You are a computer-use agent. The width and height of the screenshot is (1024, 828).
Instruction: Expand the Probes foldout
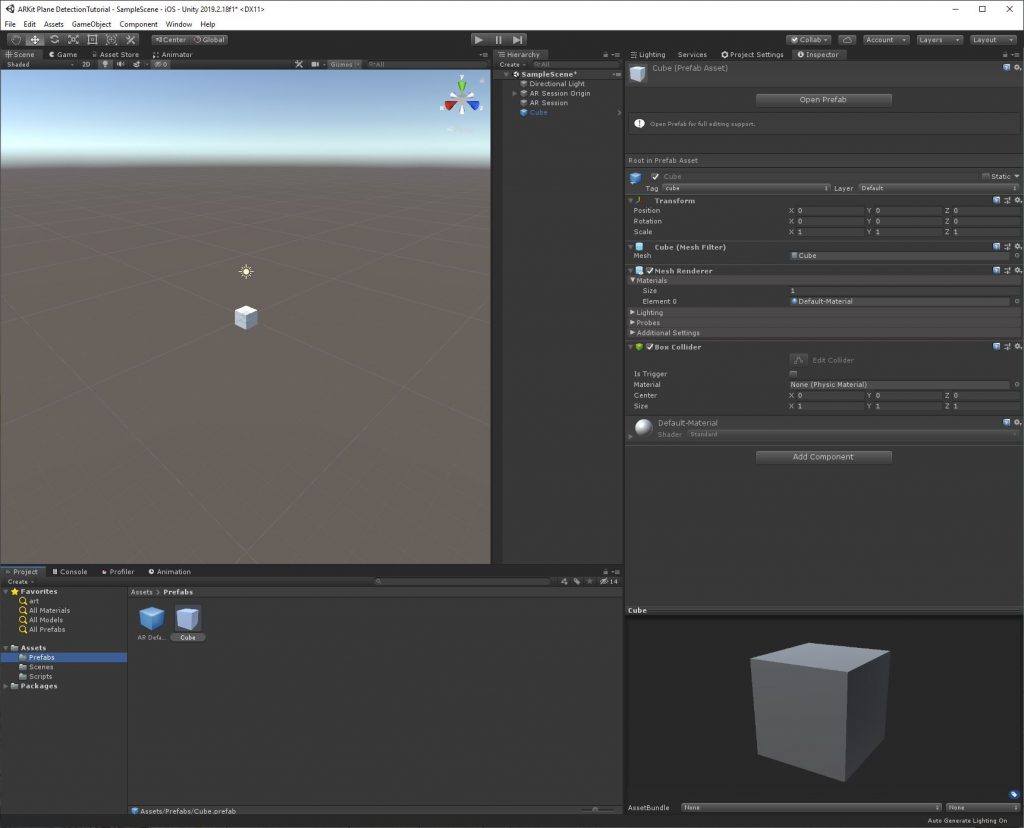point(632,323)
